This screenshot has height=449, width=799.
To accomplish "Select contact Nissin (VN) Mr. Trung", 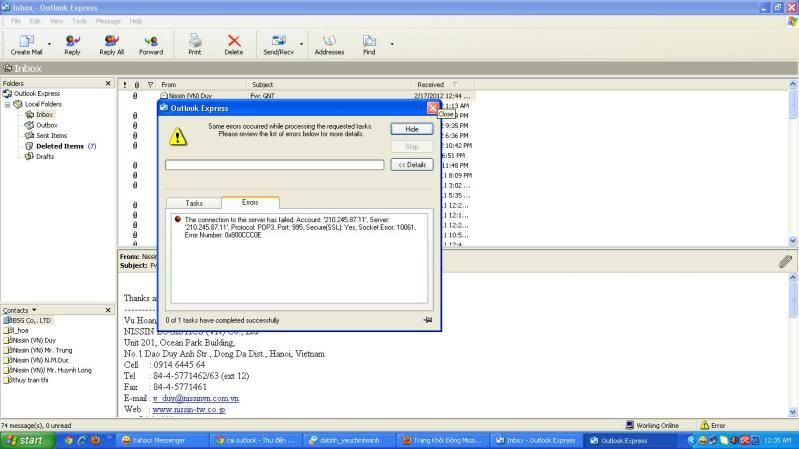I will 38,351.
